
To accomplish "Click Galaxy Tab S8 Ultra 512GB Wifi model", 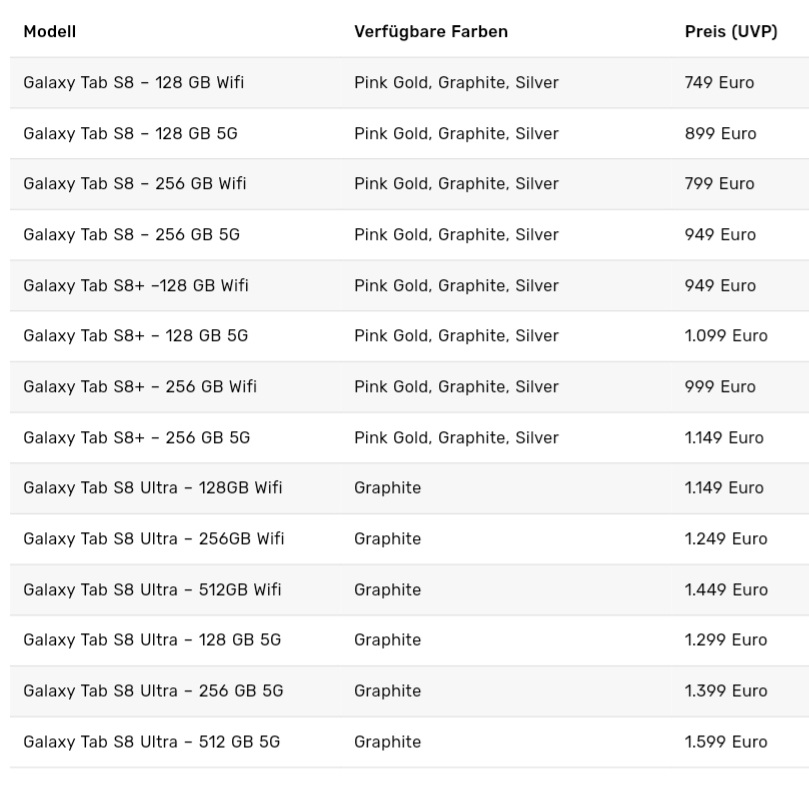I will point(153,590).
